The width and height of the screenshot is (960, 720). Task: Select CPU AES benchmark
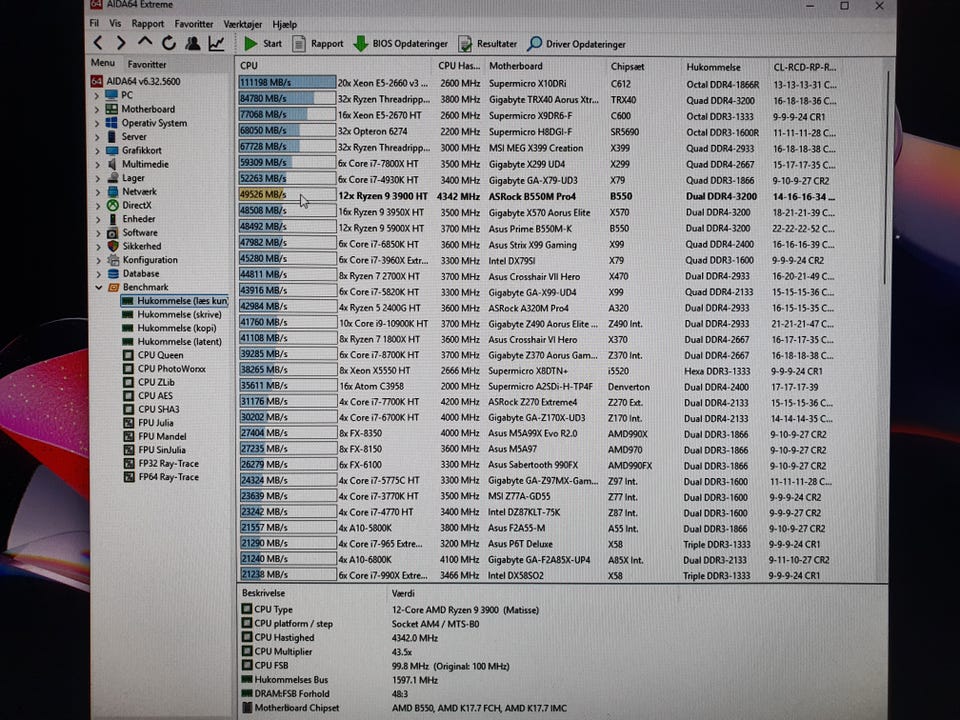click(x=148, y=396)
